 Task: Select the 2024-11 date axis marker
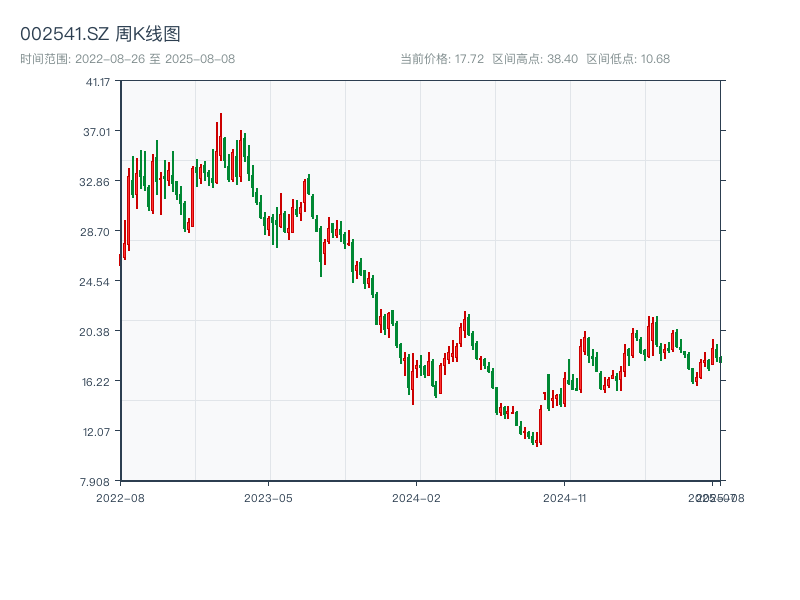[566, 497]
